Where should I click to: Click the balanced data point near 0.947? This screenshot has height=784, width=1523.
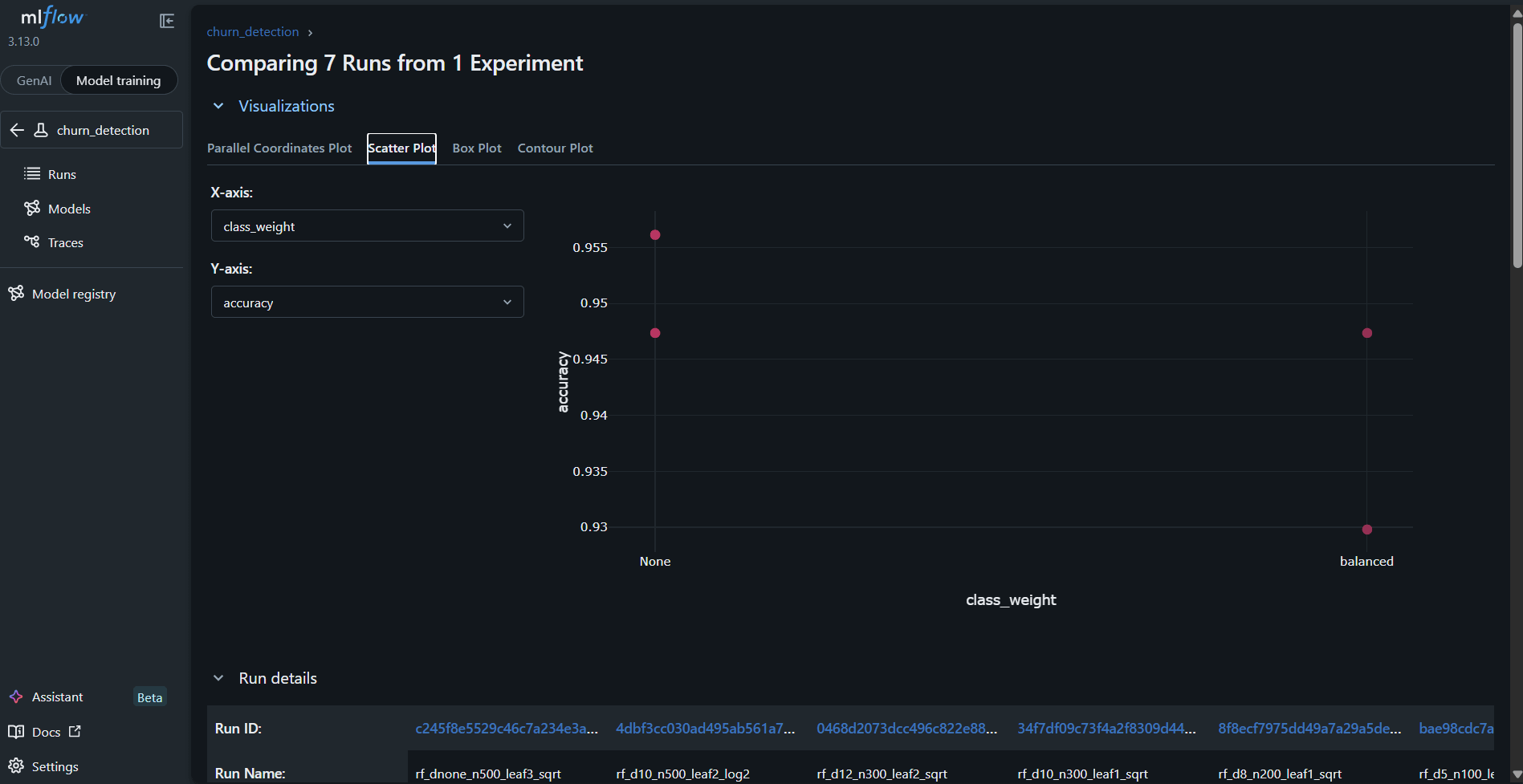click(1367, 333)
